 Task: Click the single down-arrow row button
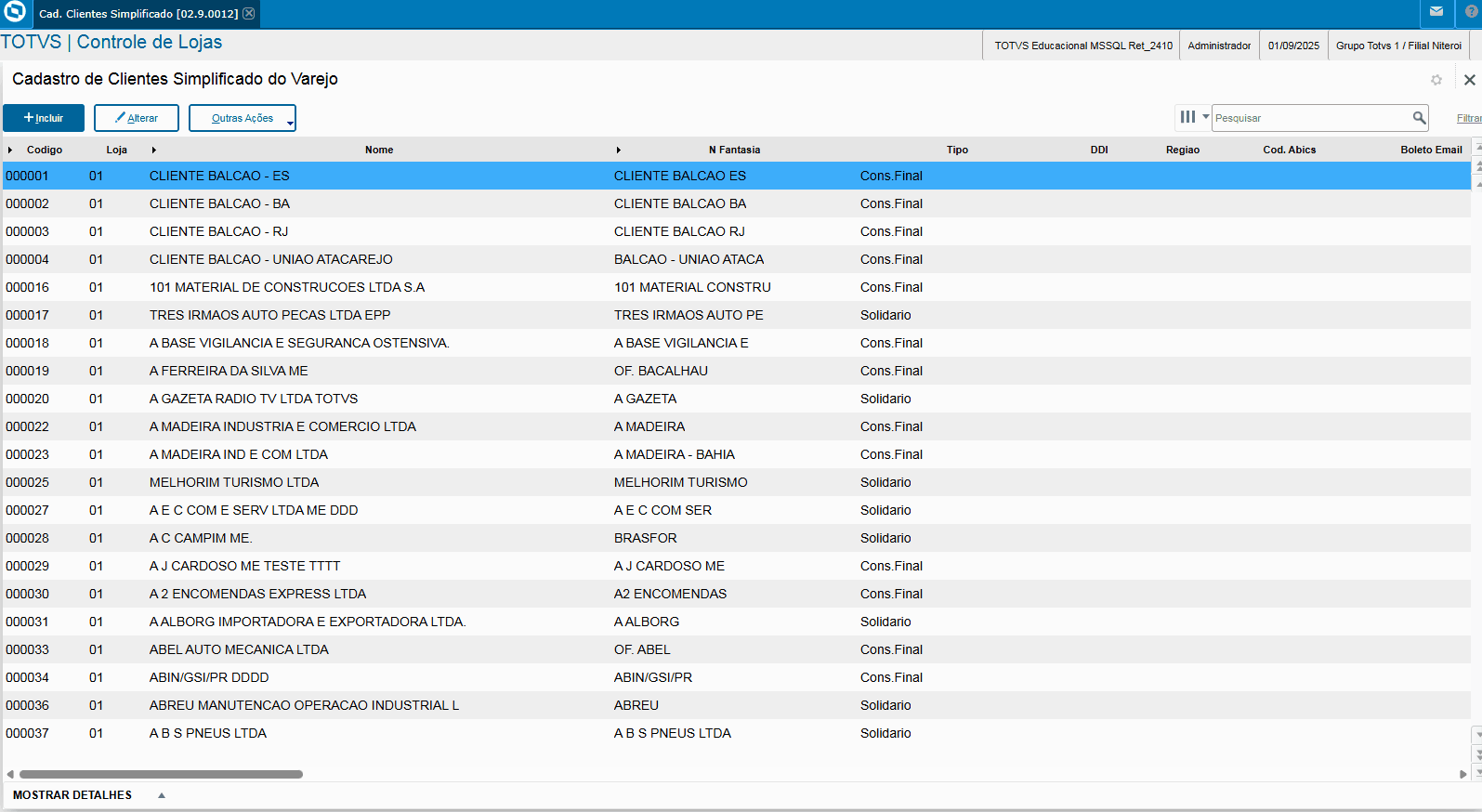[x=1478, y=736]
